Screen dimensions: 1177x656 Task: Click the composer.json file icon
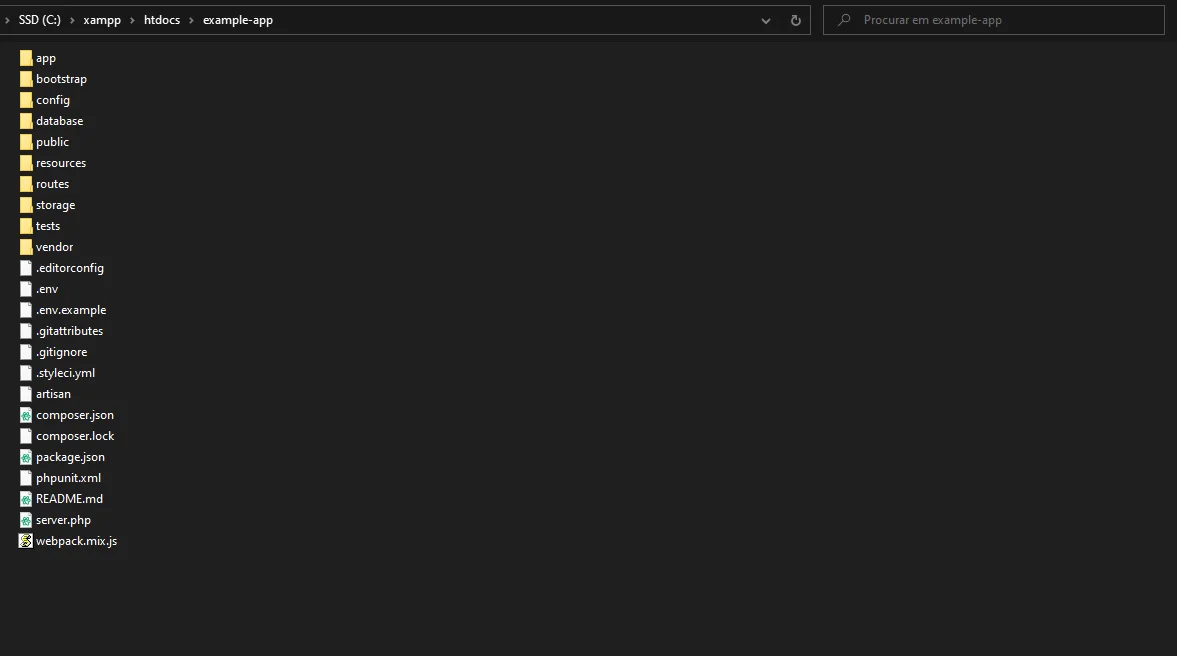(25, 415)
